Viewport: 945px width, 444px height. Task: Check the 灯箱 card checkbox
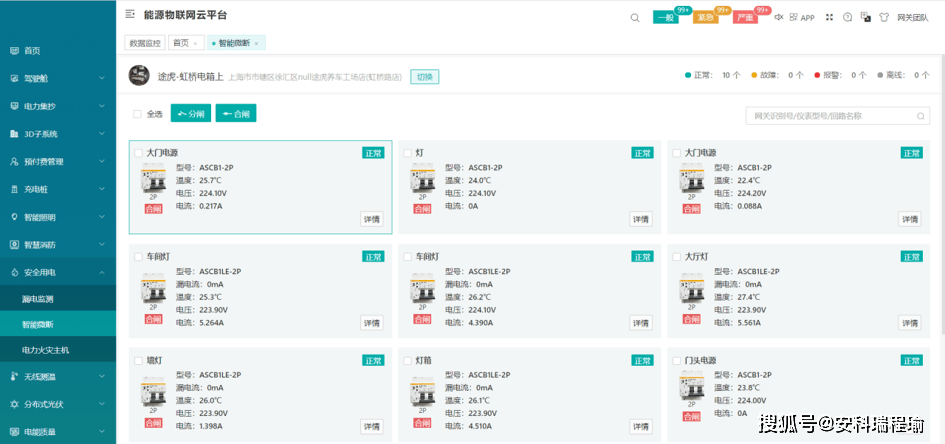pos(407,361)
